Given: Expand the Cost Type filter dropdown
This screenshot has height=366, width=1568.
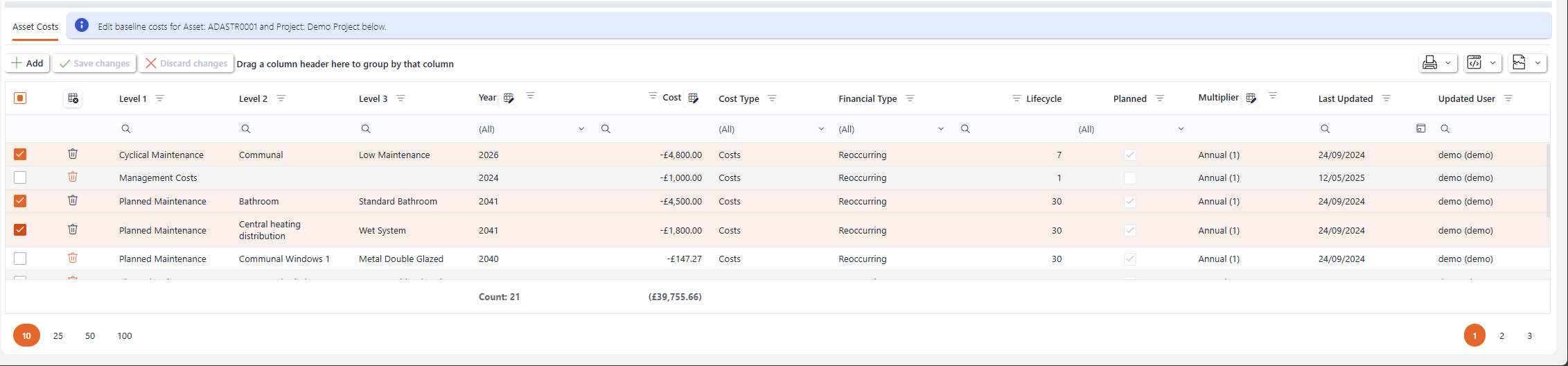Looking at the screenshot, I should click(820, 129).
